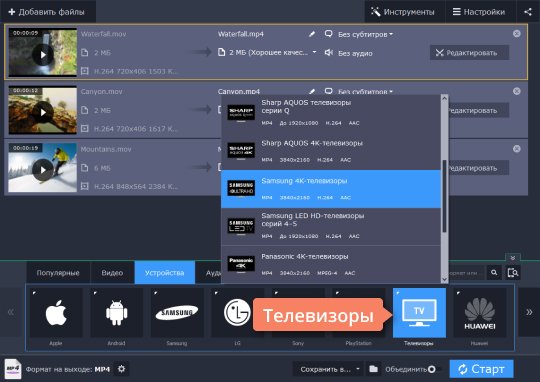Click the detect device icon
This screenshot has width=540, height=382.
click(x=513, y=272)
